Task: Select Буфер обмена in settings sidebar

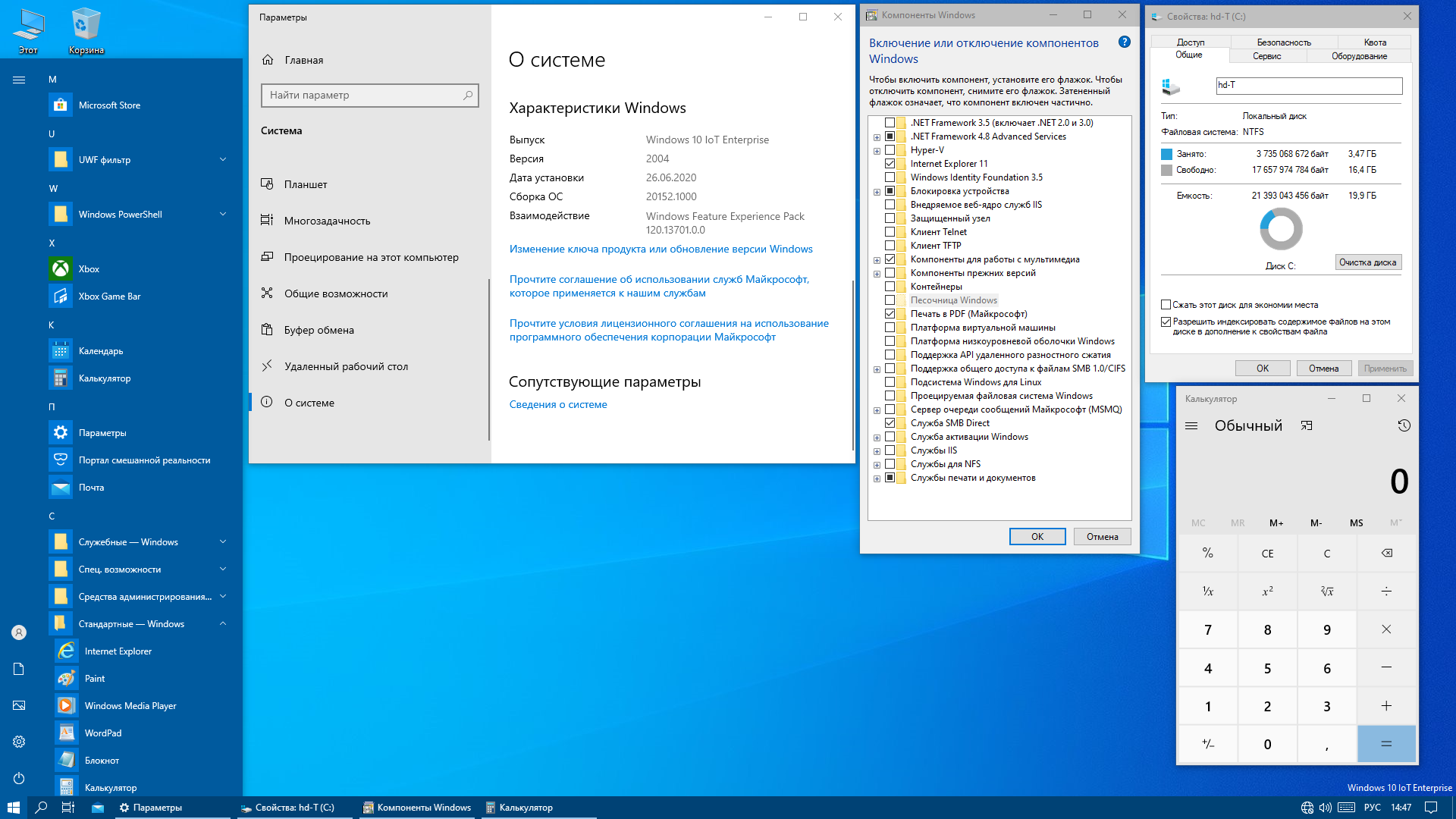Action: pyautogui.click(x=319, y=330)
